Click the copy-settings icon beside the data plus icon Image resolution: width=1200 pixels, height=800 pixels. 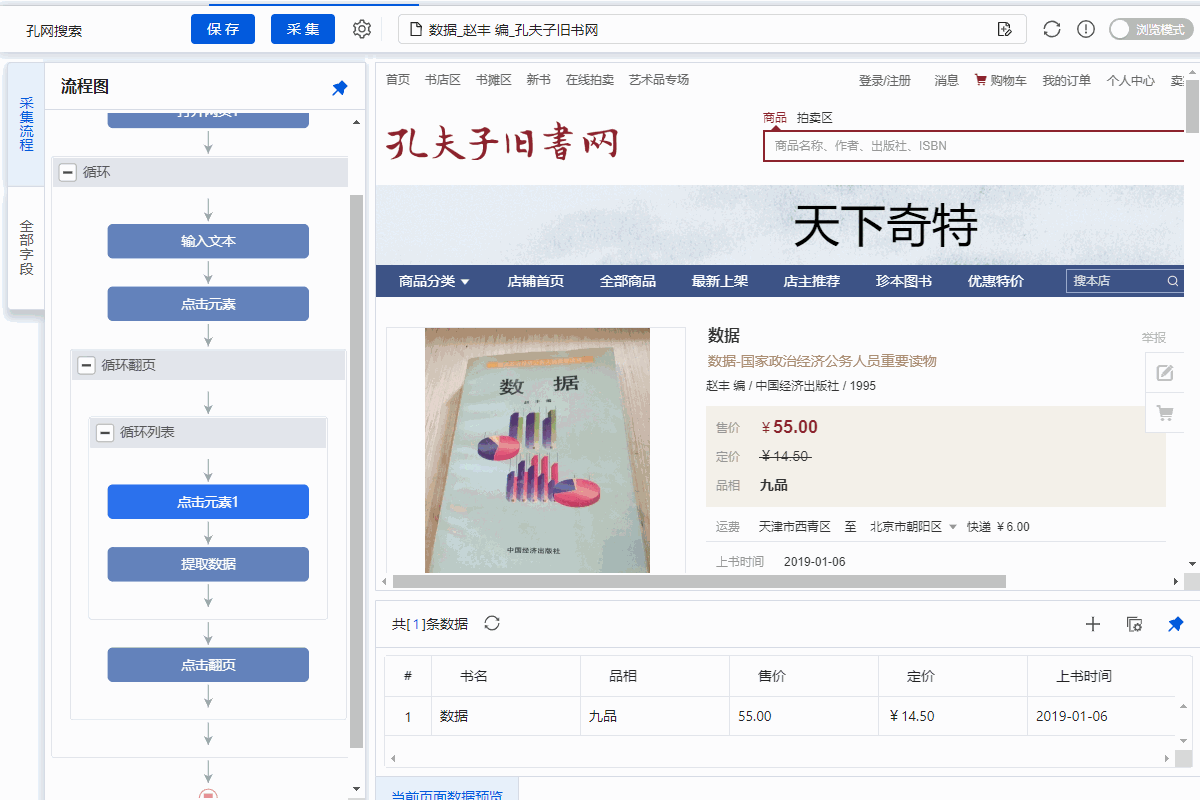(1135, 624)
